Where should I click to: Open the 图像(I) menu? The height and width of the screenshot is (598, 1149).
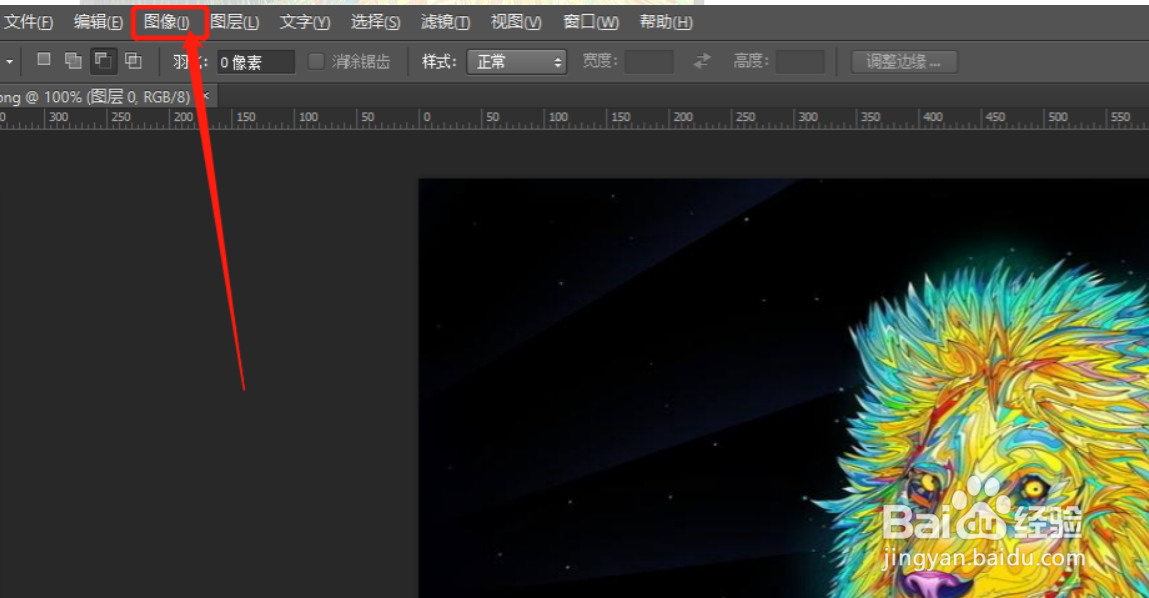point(166,22)
